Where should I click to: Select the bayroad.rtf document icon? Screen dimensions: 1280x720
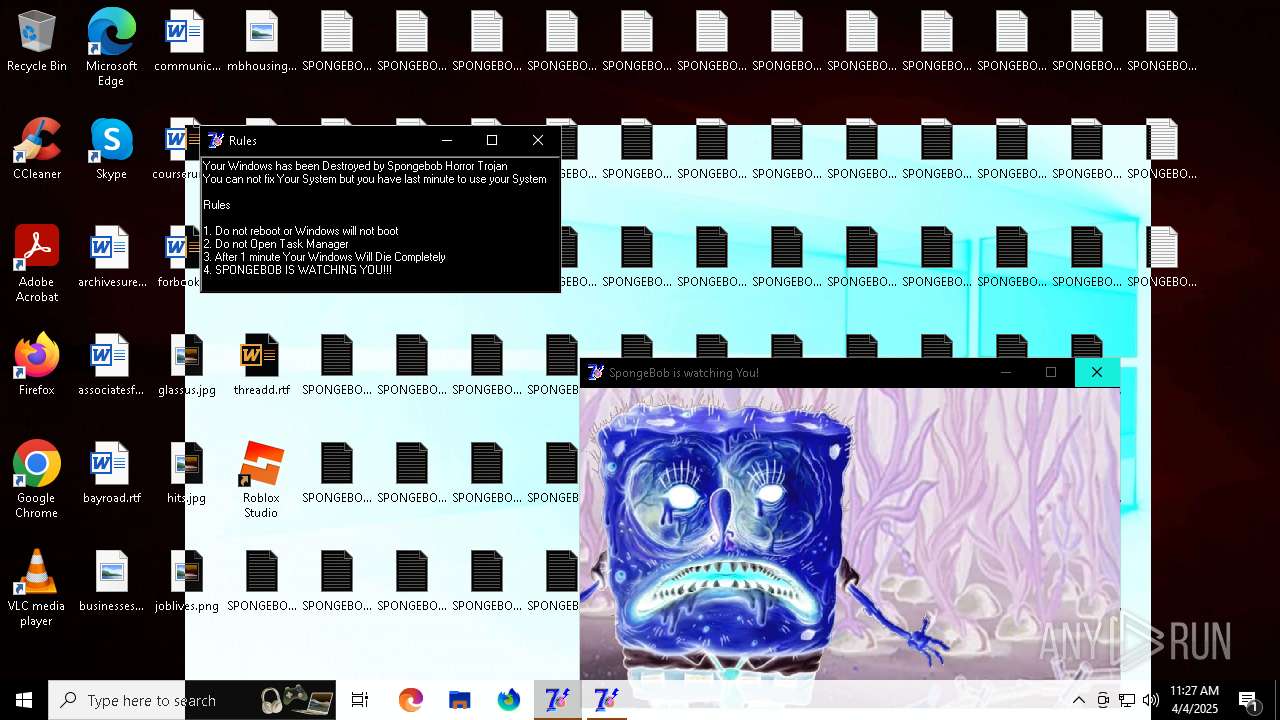[x=111, y=474]
